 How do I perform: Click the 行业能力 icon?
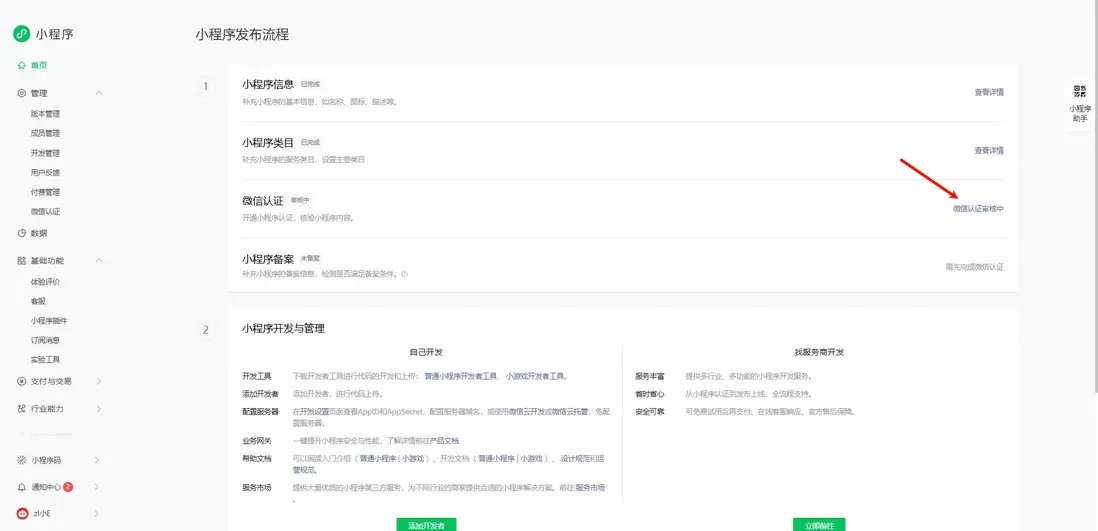click(x=22, y=408)
